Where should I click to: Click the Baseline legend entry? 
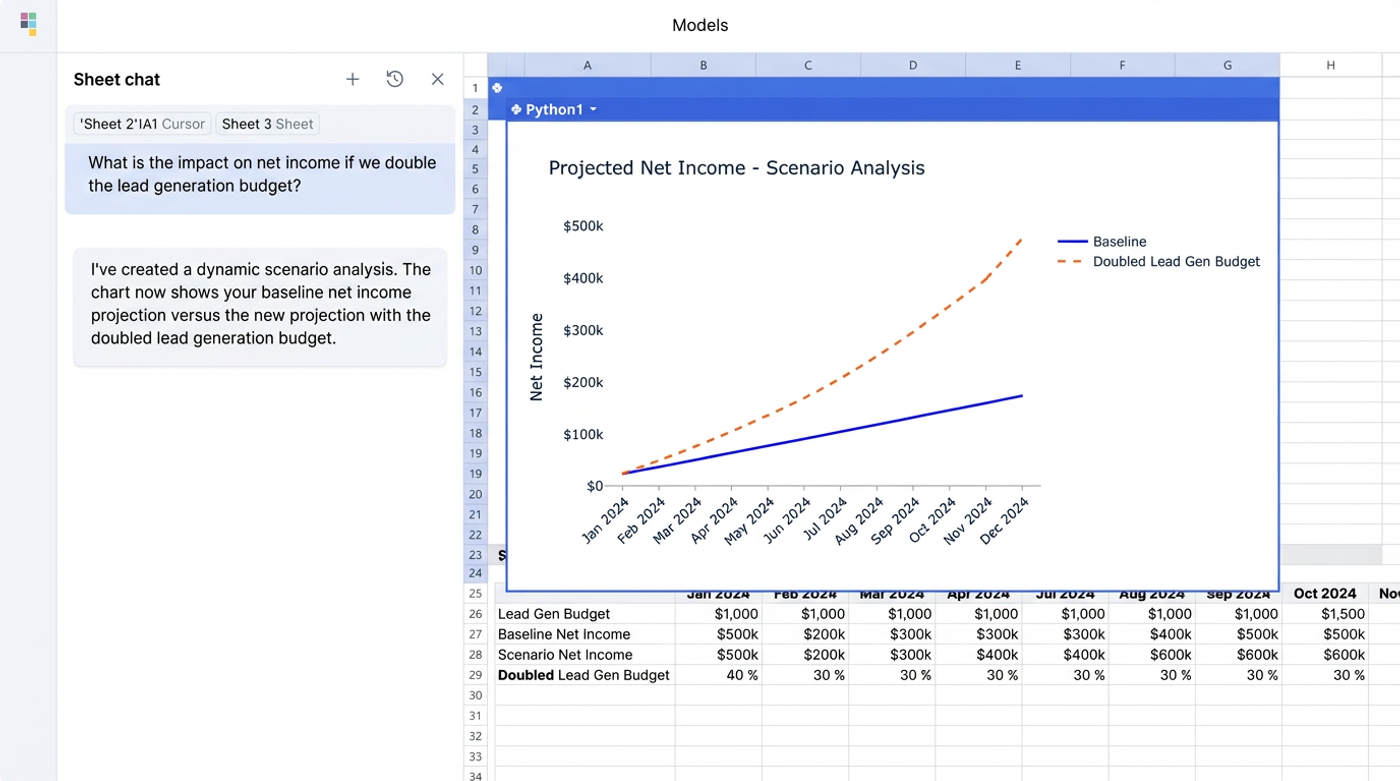pos(1102,242)
